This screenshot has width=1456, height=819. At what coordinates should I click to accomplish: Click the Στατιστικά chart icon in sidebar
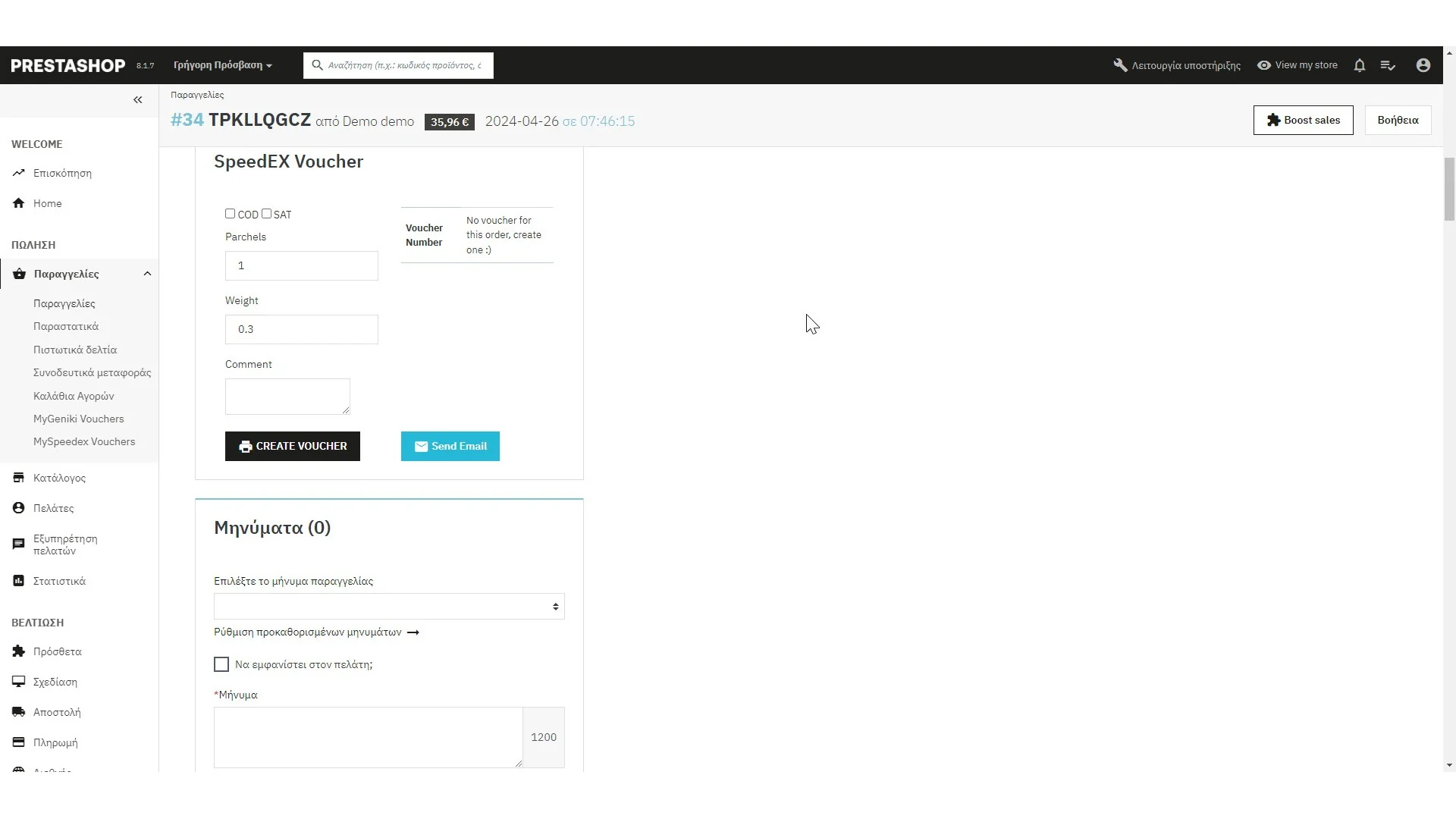(19, 581)
